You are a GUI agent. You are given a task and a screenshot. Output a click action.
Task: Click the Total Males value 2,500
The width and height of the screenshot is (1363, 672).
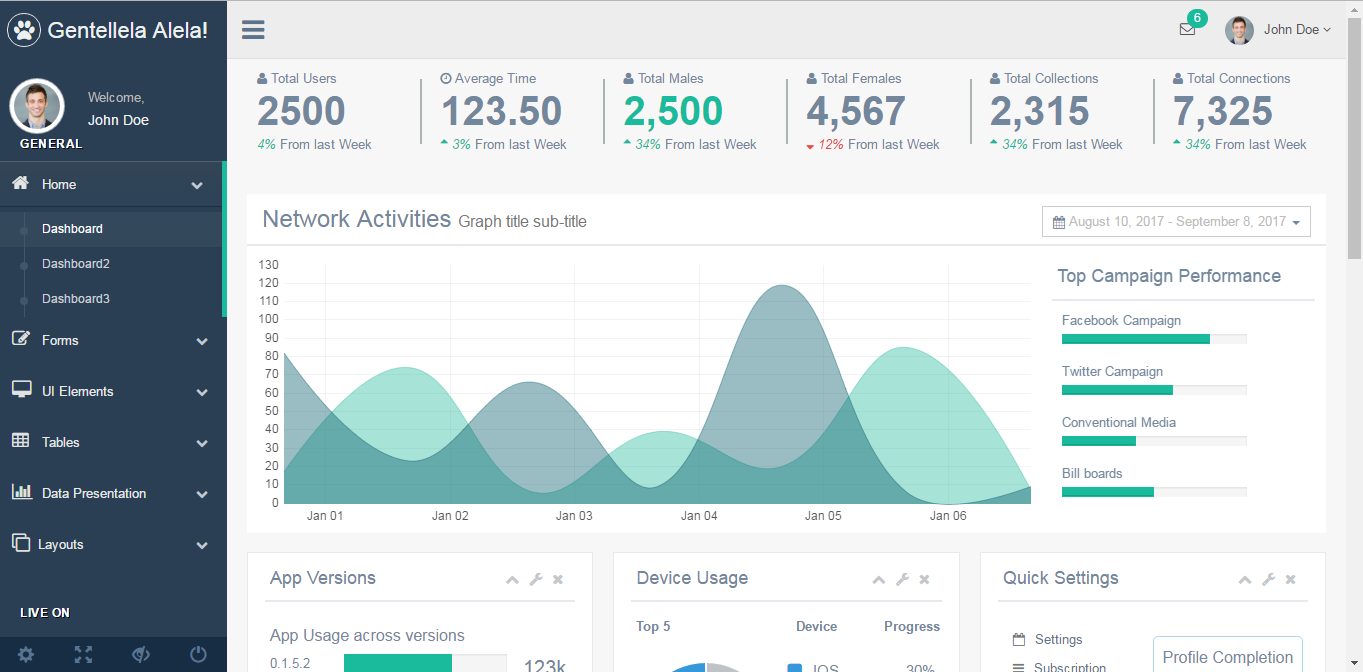tap(673, 111)
